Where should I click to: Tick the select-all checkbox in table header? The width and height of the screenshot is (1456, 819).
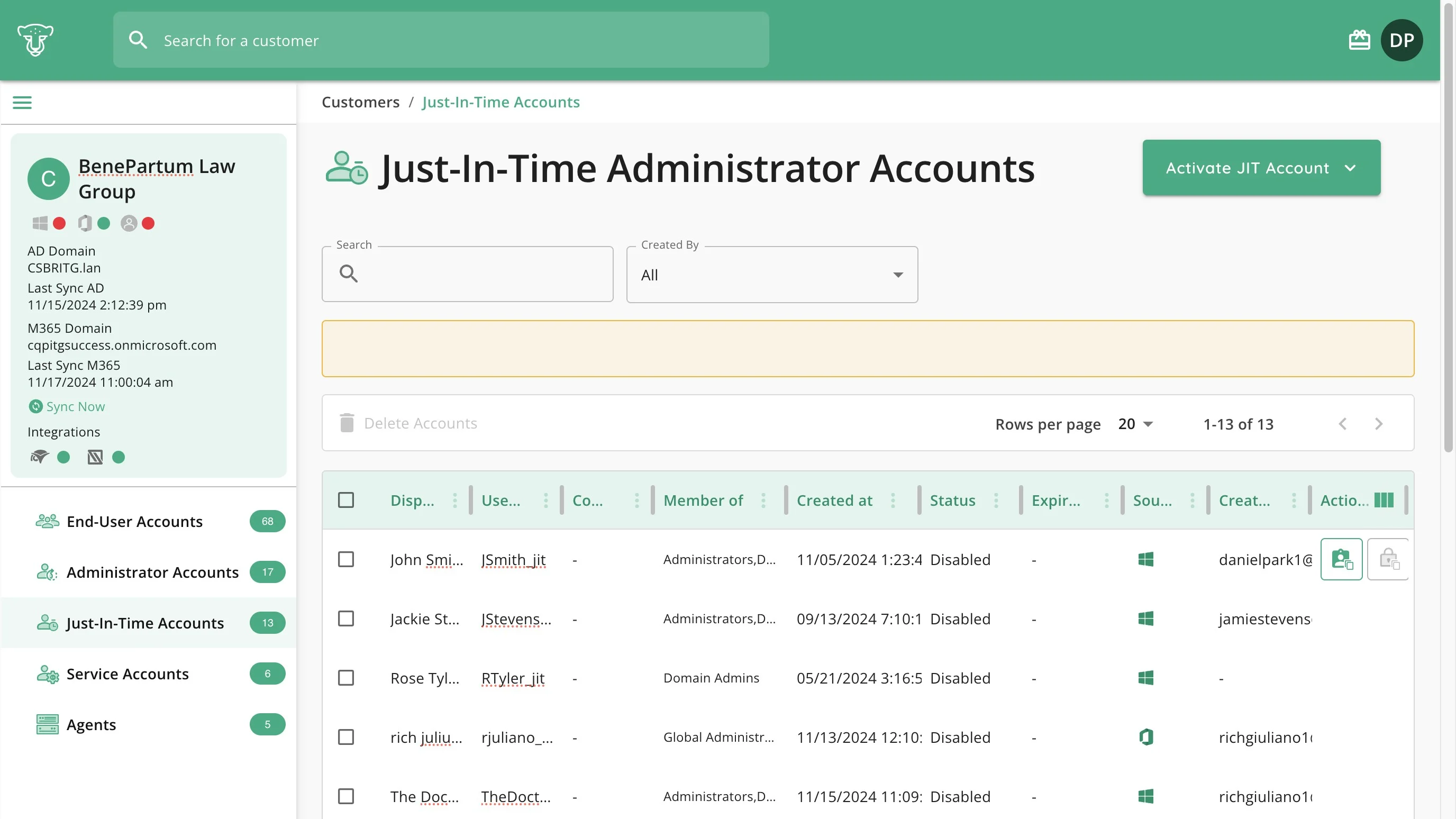pos(346,500)
